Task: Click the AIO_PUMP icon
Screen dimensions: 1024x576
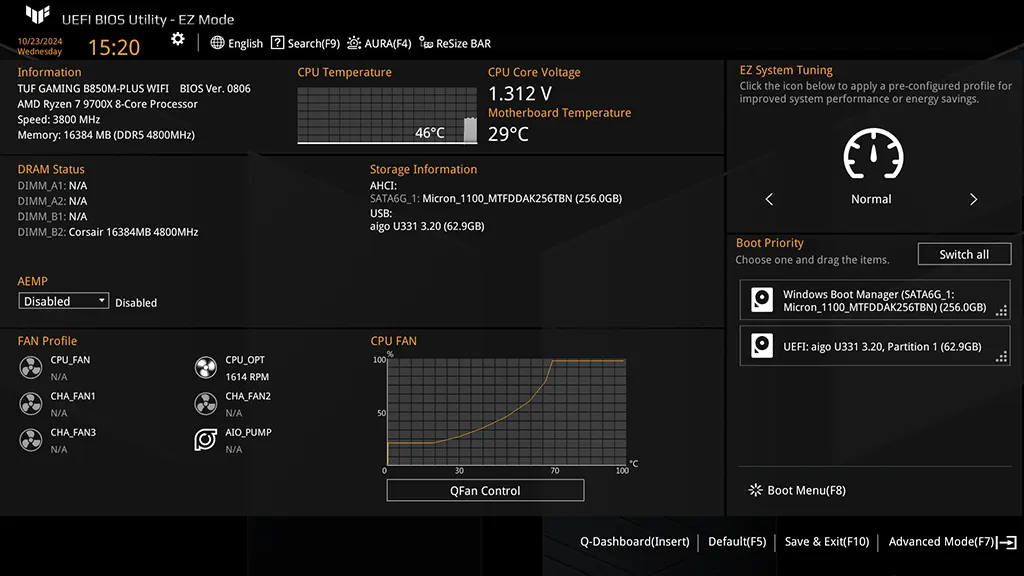Action: (206, 440)
